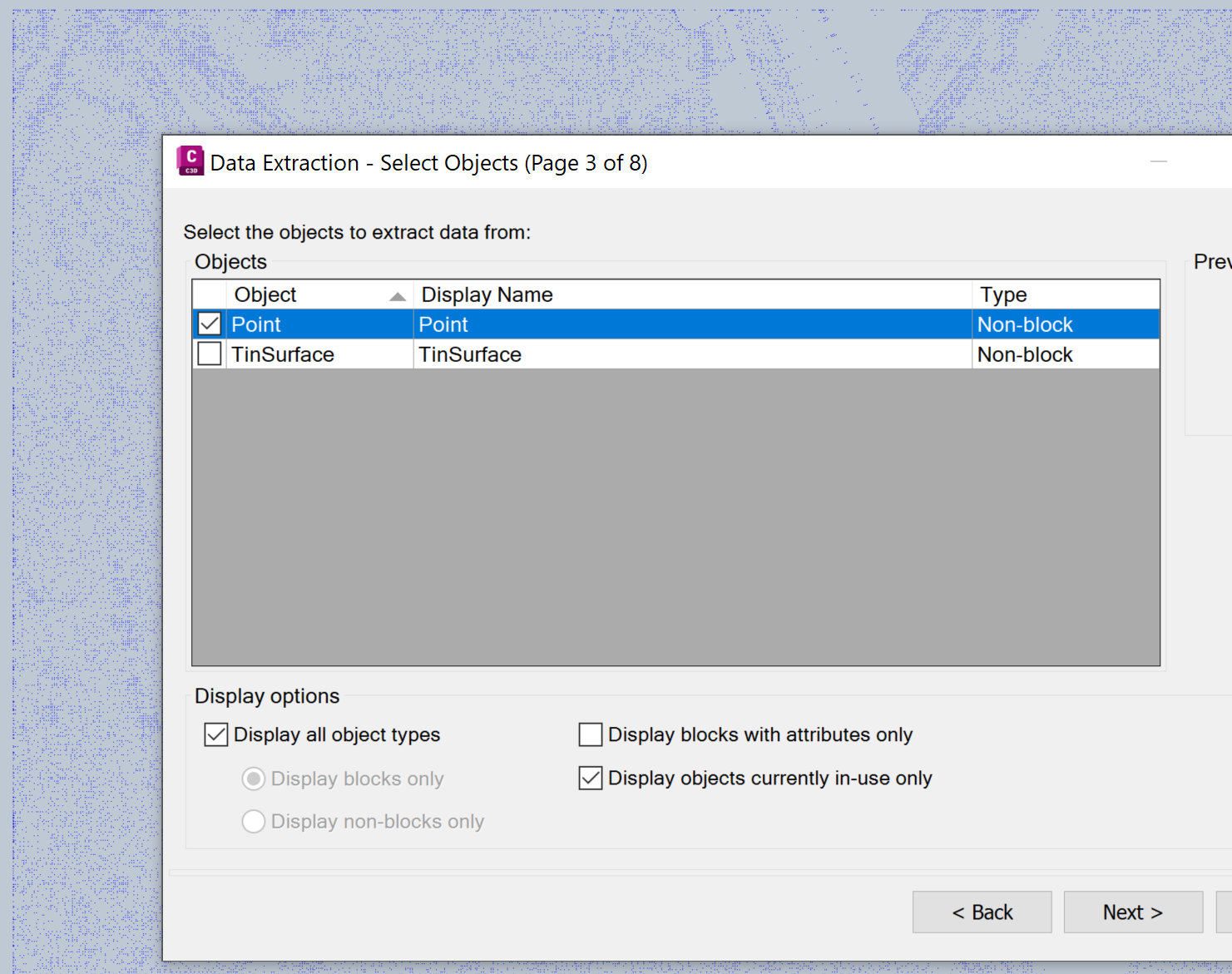The image size is (1232, 974).
Task: Check the TinSurface object checkbox
Action: tap(209, 354)
